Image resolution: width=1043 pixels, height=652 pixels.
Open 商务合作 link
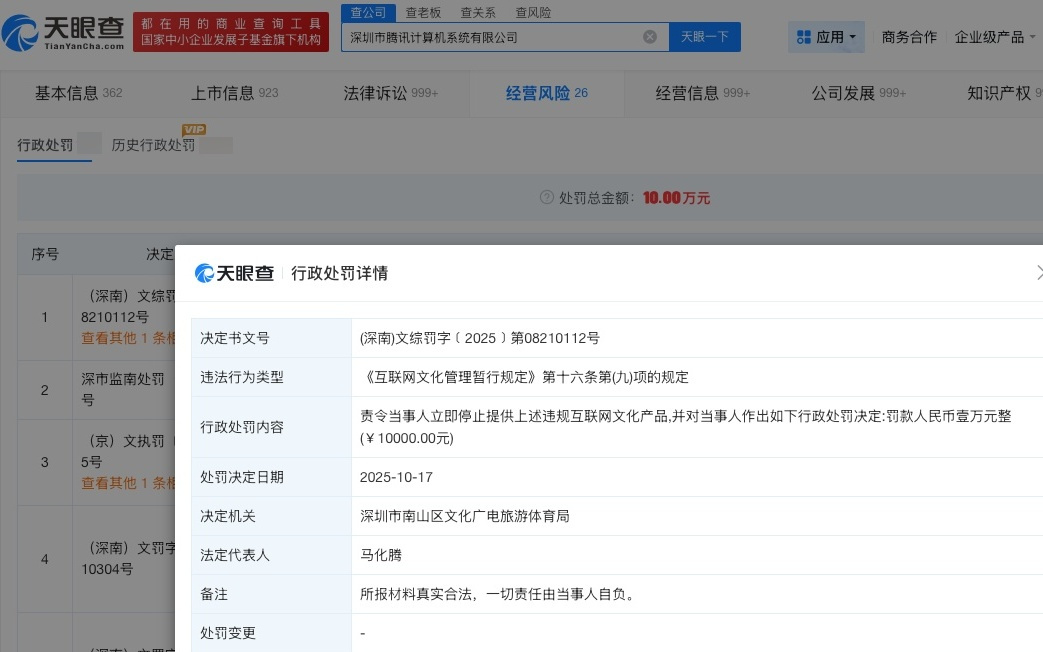tap(909, 37)
